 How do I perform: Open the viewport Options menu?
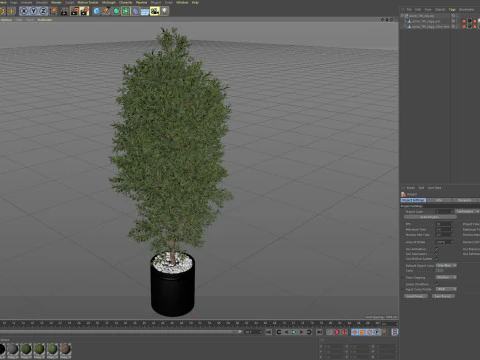tap(6, 20)
